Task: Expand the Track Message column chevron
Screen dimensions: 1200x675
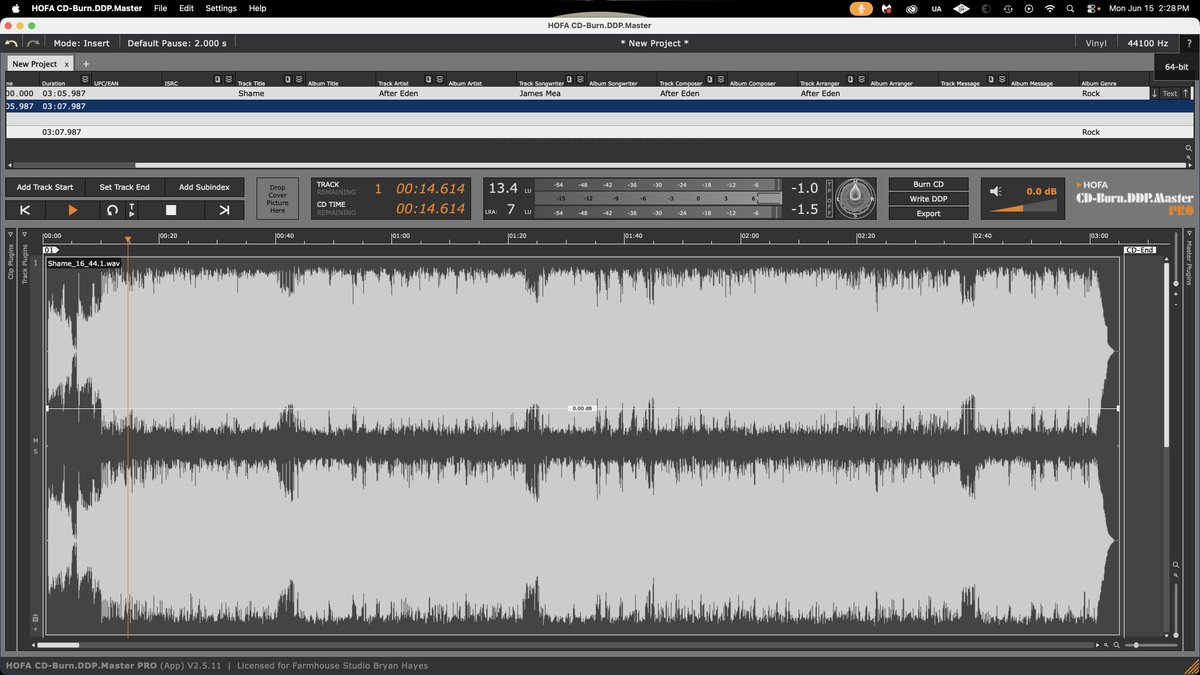Action: [x=1002, y=79]
